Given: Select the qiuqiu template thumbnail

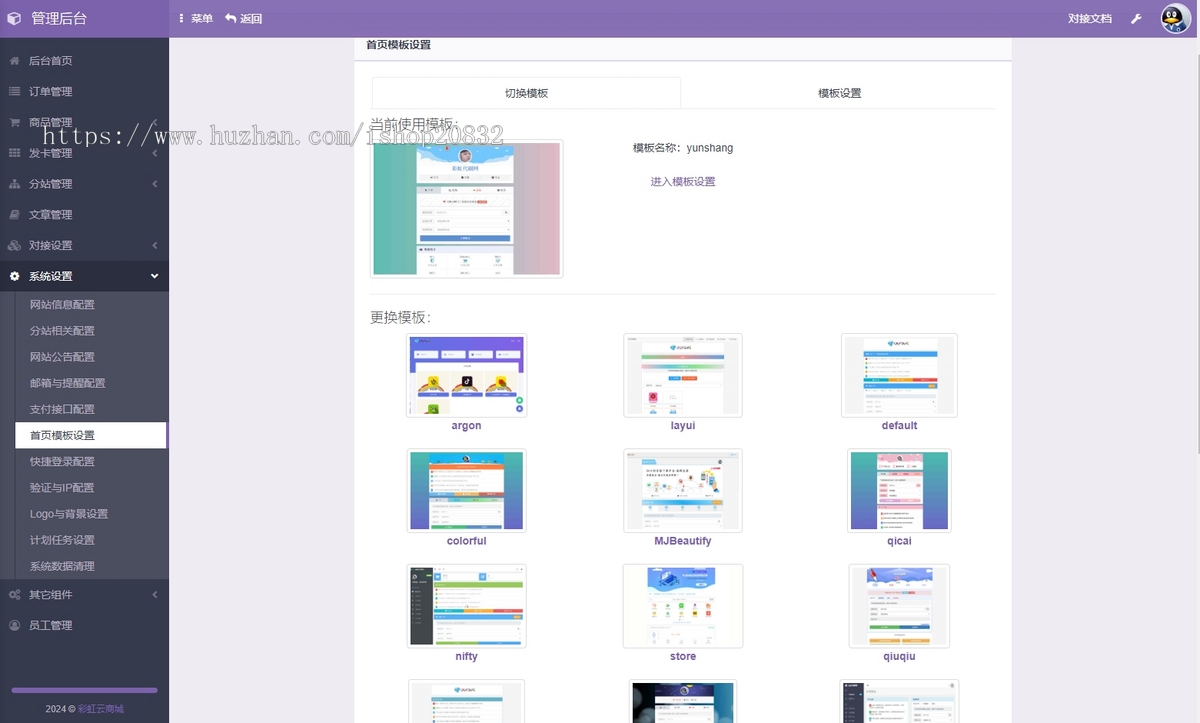Looking at the screenshot, I should 899,606.
